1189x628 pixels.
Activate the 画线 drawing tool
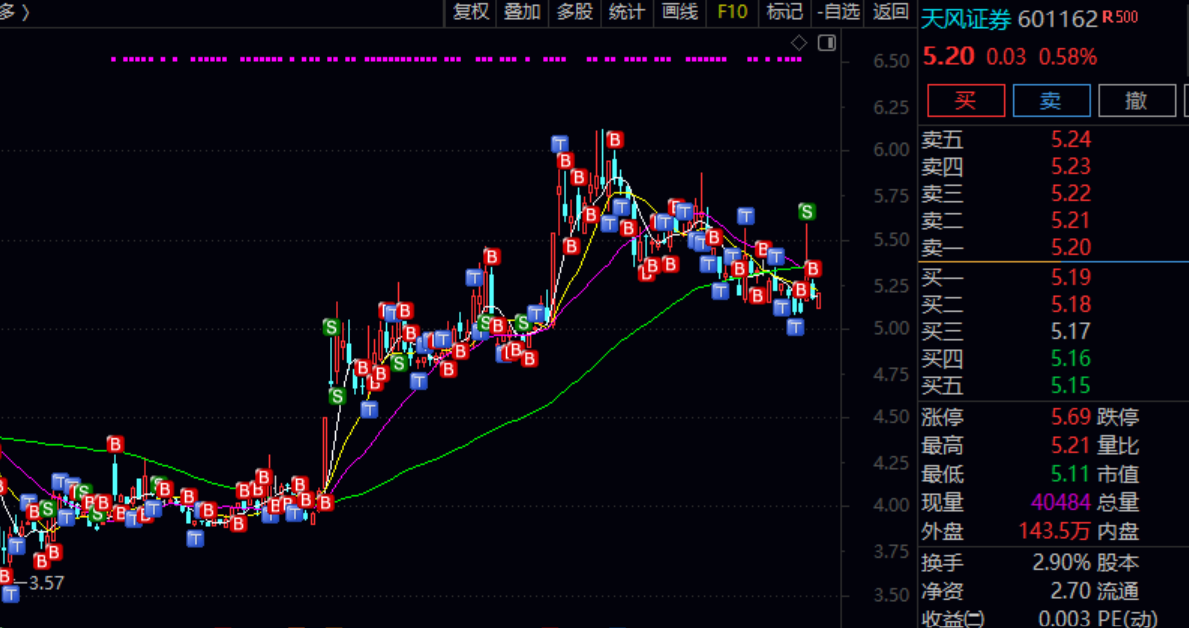[679, 11]
